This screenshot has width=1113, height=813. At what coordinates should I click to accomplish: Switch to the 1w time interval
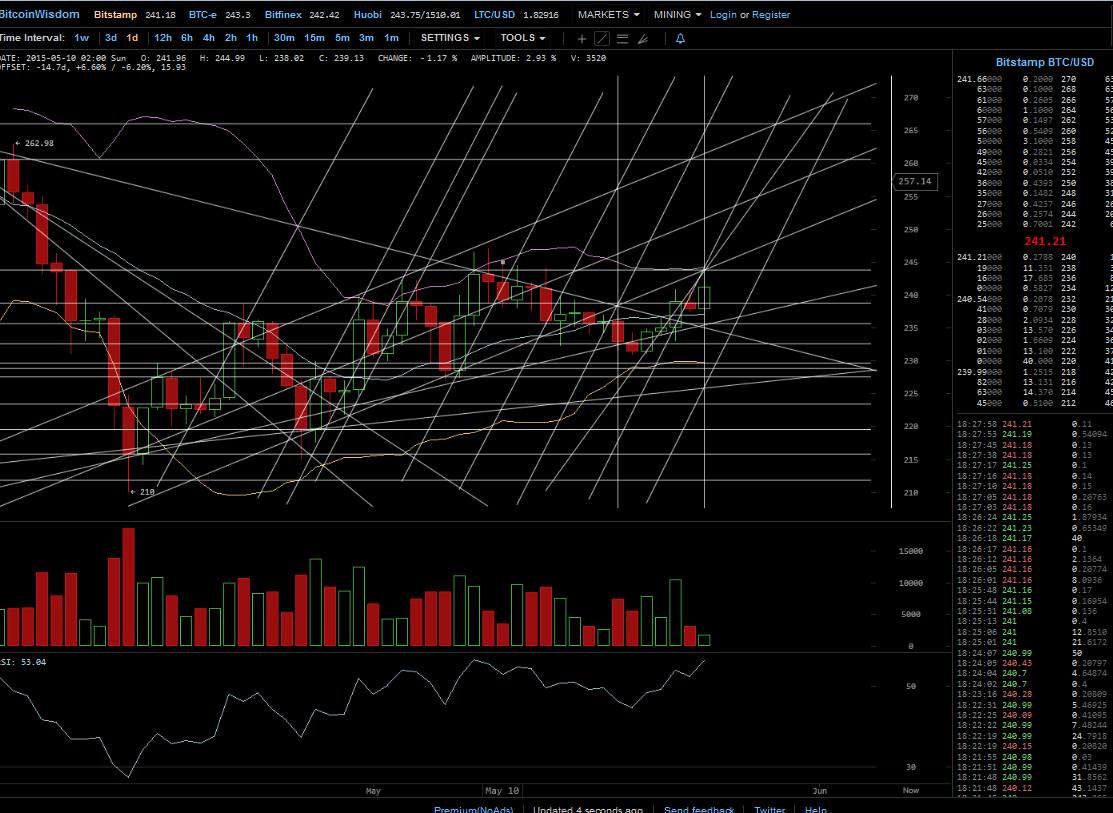coord(82,38)
